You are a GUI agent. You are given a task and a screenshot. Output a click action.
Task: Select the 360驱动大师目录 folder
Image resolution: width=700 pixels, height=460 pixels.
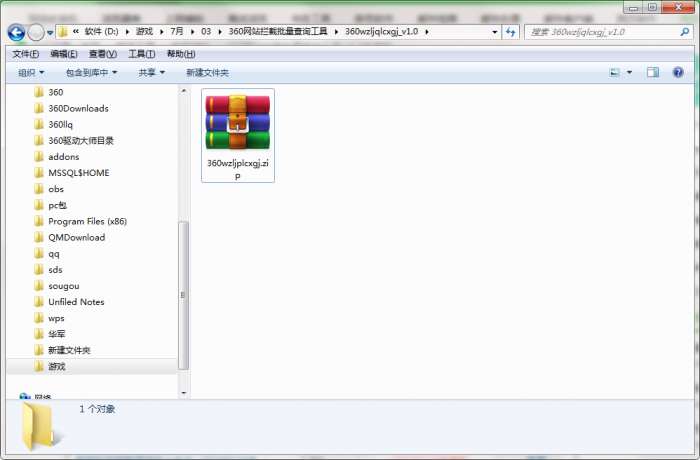point(74,141)
